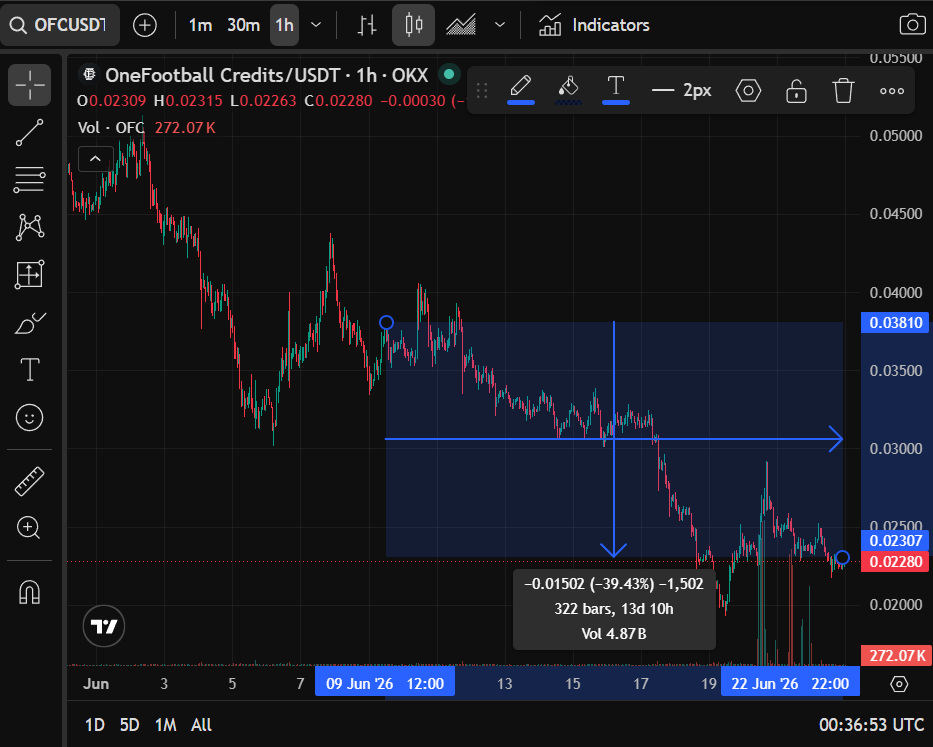Screen dimensions: 933x747
Task: Delete the drawing with trash icon
Action: [843, 90]
